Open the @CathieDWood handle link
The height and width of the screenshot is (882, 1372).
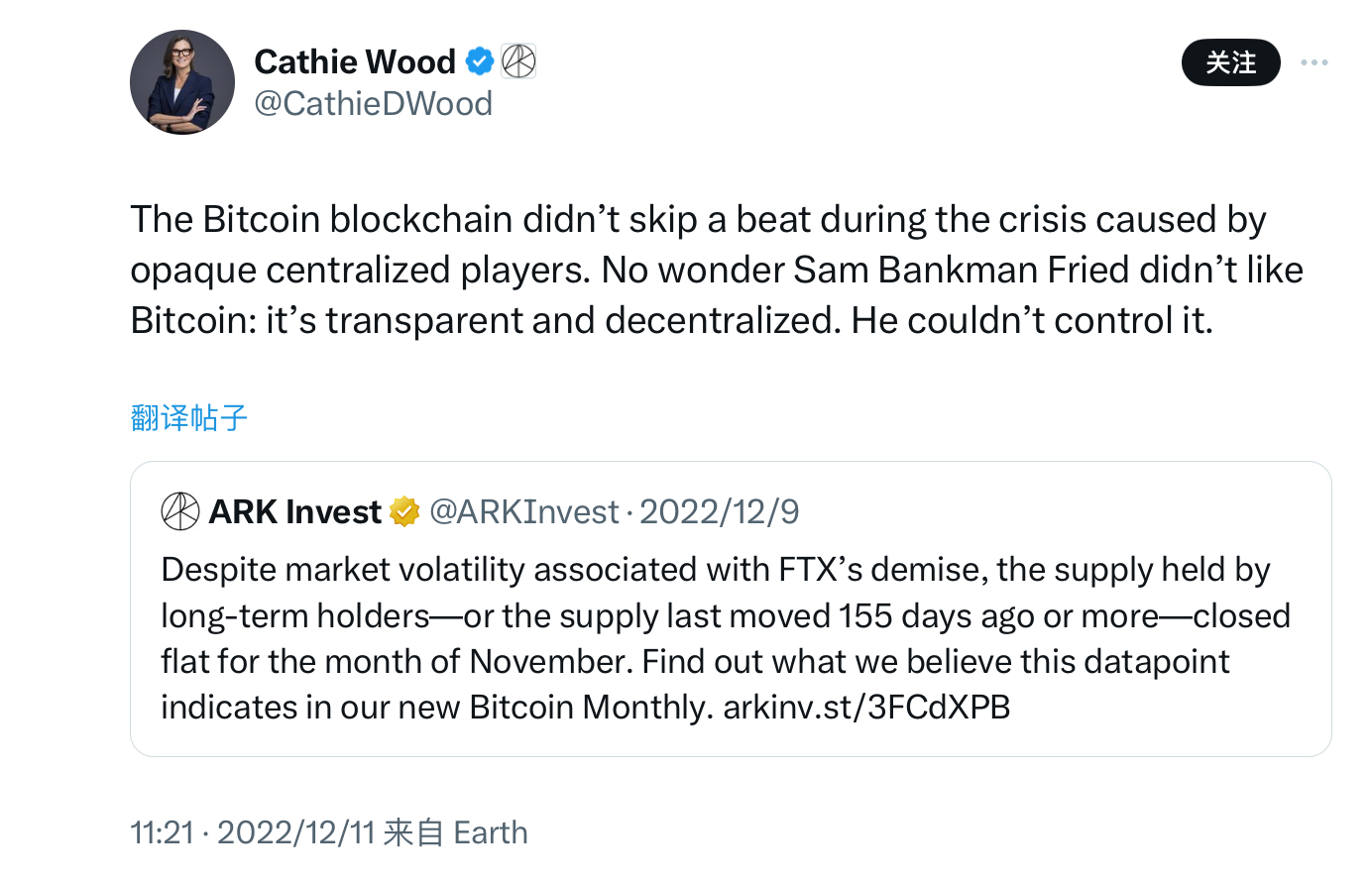373,104
